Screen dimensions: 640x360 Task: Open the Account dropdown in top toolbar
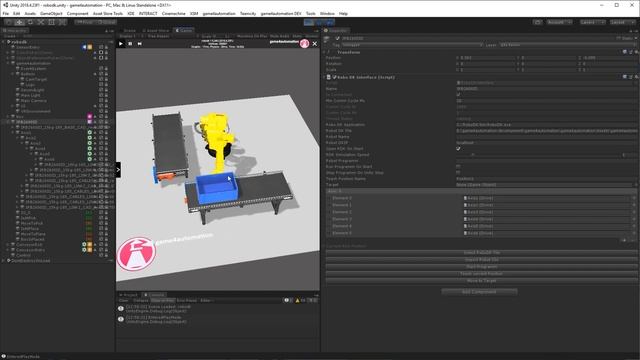559,22
